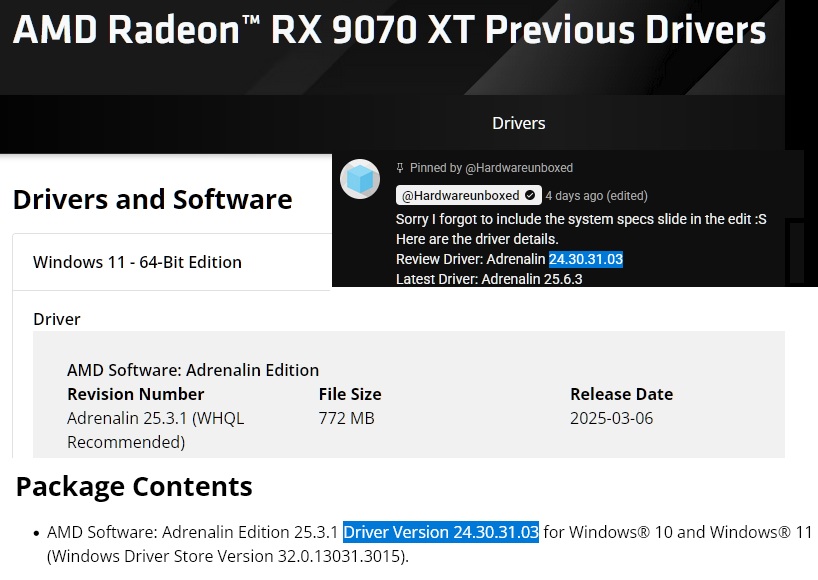Click highlighted "Driver Version 24.30.31.03" text
This screenshot has height=580, width=818.
point(441,532)
